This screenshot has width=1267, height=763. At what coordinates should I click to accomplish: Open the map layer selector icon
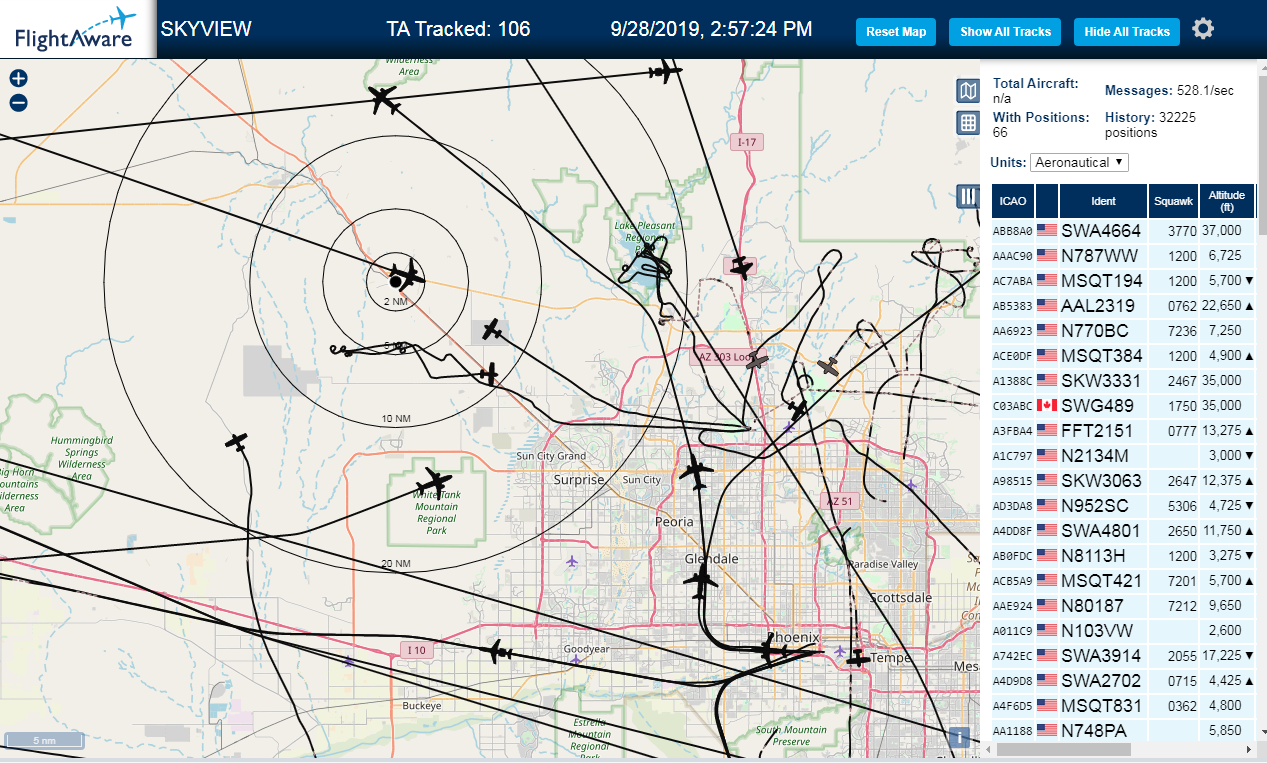pos(967,92)
